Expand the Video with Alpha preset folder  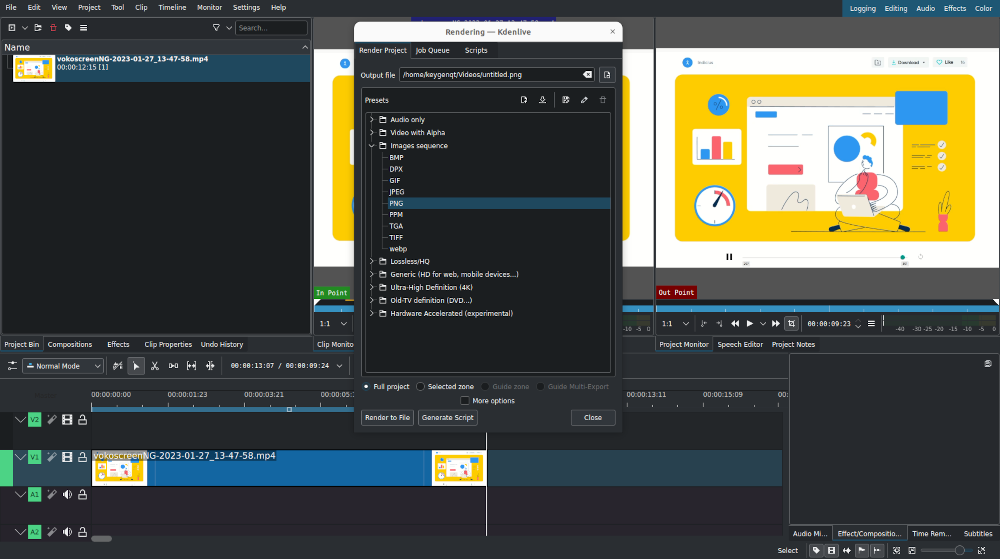coord(372,133)
